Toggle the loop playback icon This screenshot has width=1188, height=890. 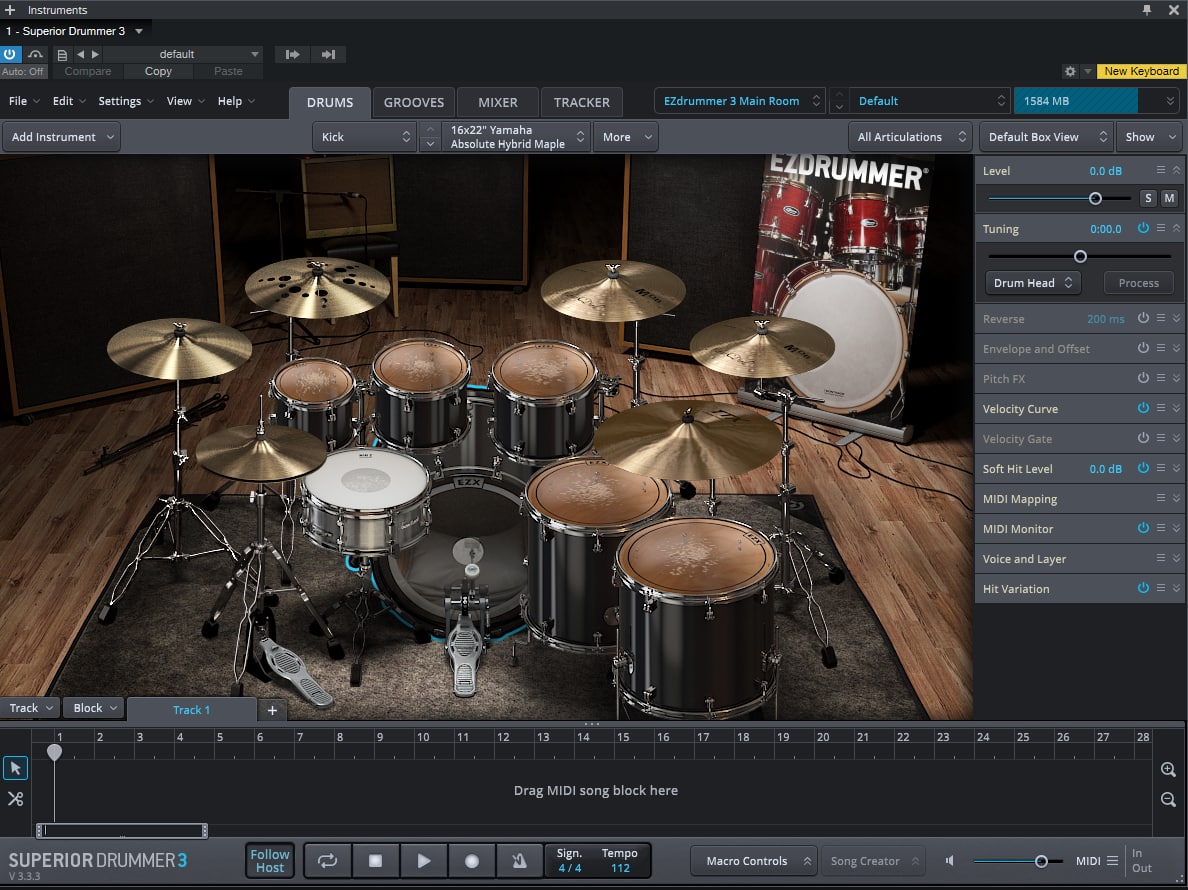tap(327, 860)
